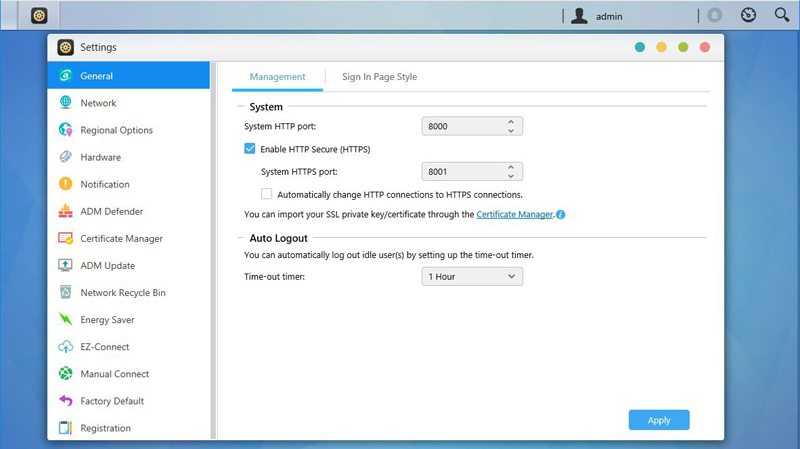This screenshot has height=449, width=800.
Task: Click the Apply button
Action: [x=659, y=420]
